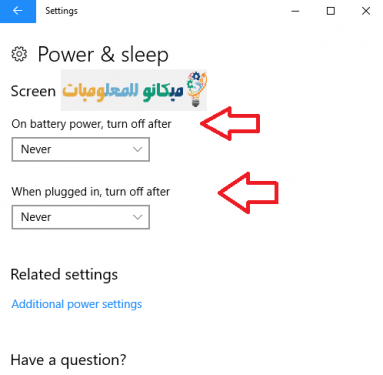
Task: Go back using the blue arrow button
Action: [x=18, y=11]
